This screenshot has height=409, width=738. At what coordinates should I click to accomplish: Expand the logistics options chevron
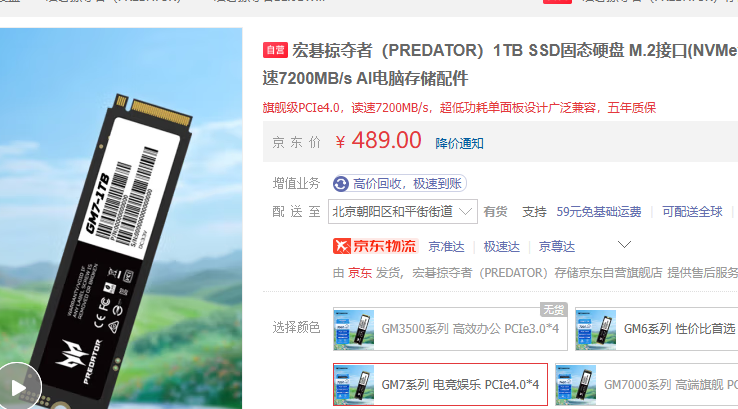[x=624, y=245]
